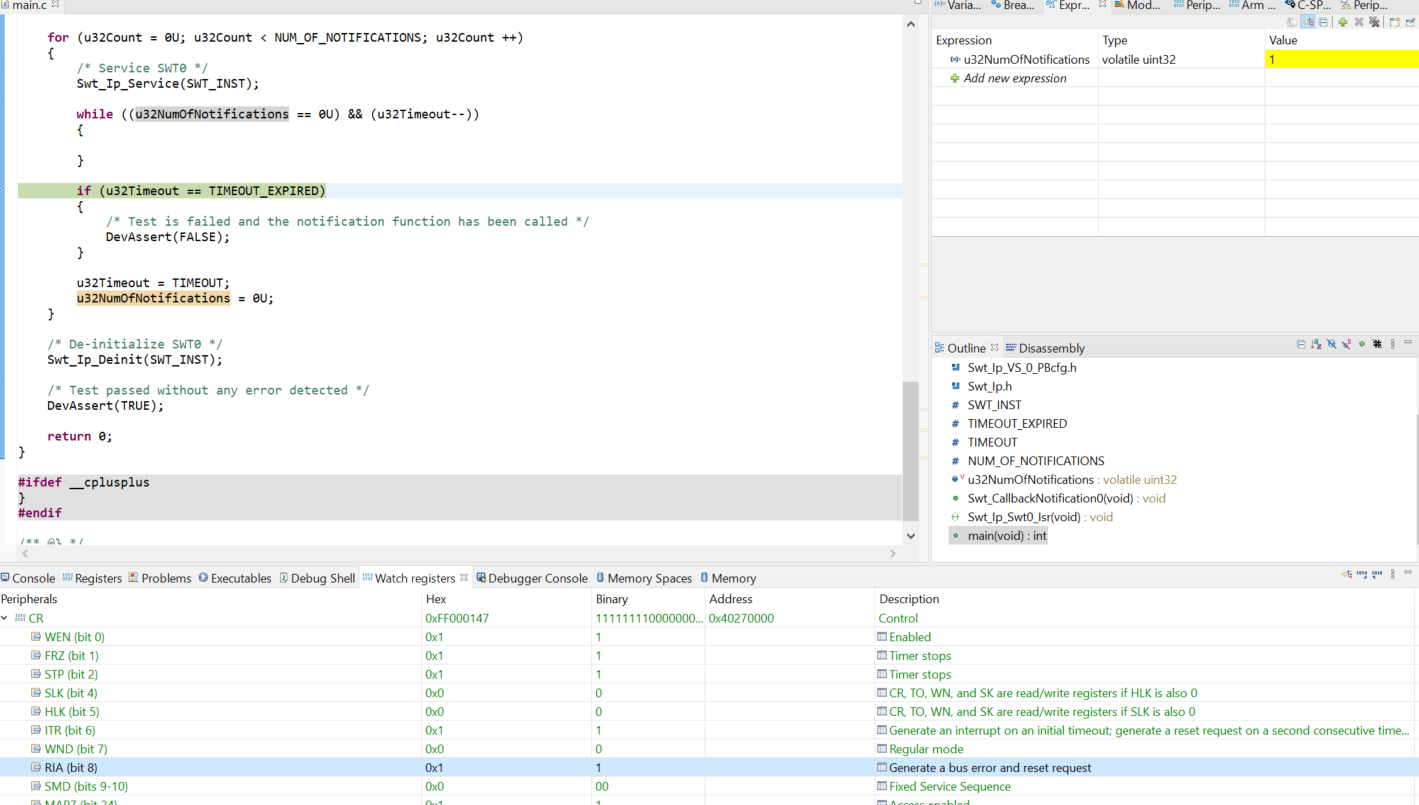
Task: Open new Expressions view icon
Action: click(1395, 22)
